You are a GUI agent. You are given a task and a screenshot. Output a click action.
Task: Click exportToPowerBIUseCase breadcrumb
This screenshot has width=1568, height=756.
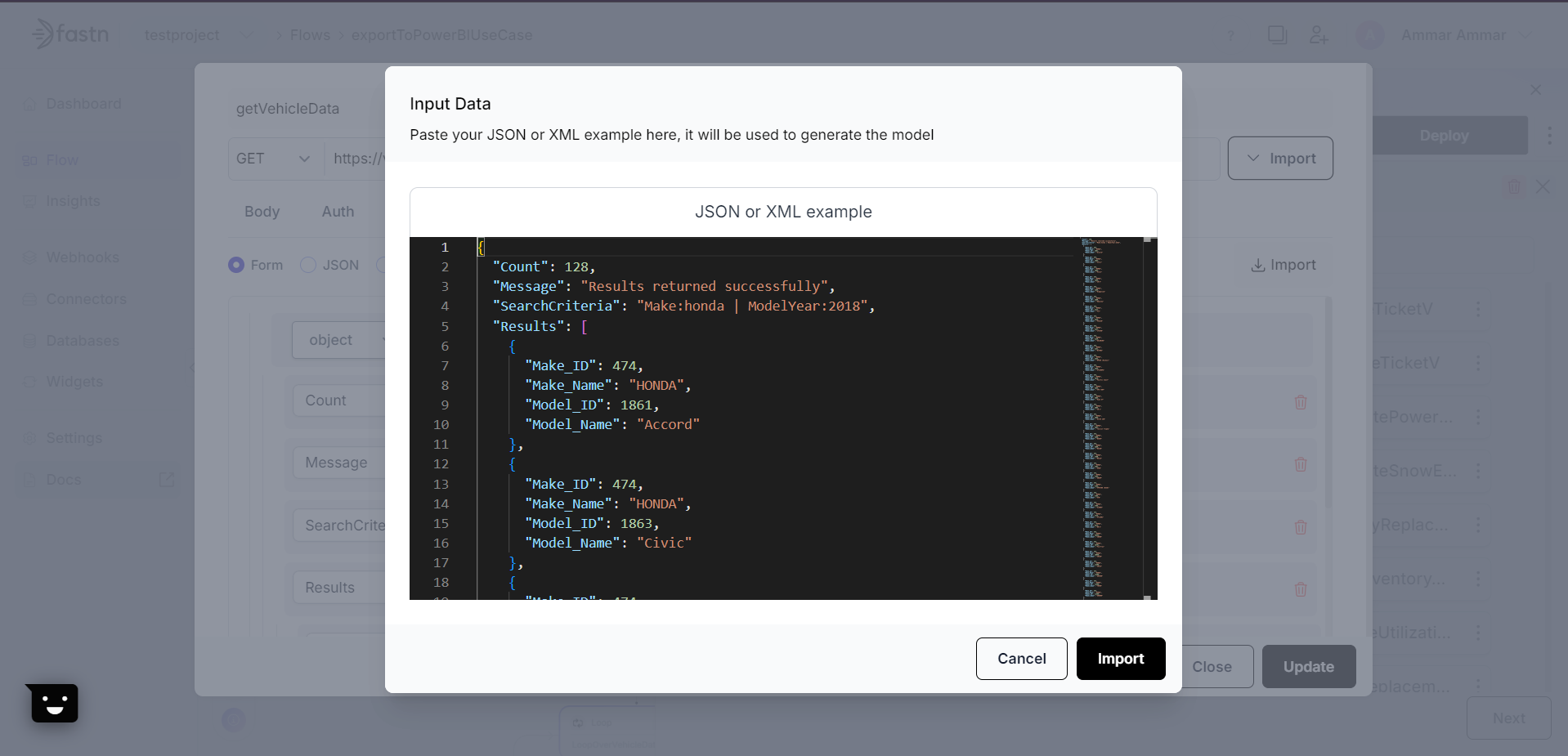(x=441, y=35)
